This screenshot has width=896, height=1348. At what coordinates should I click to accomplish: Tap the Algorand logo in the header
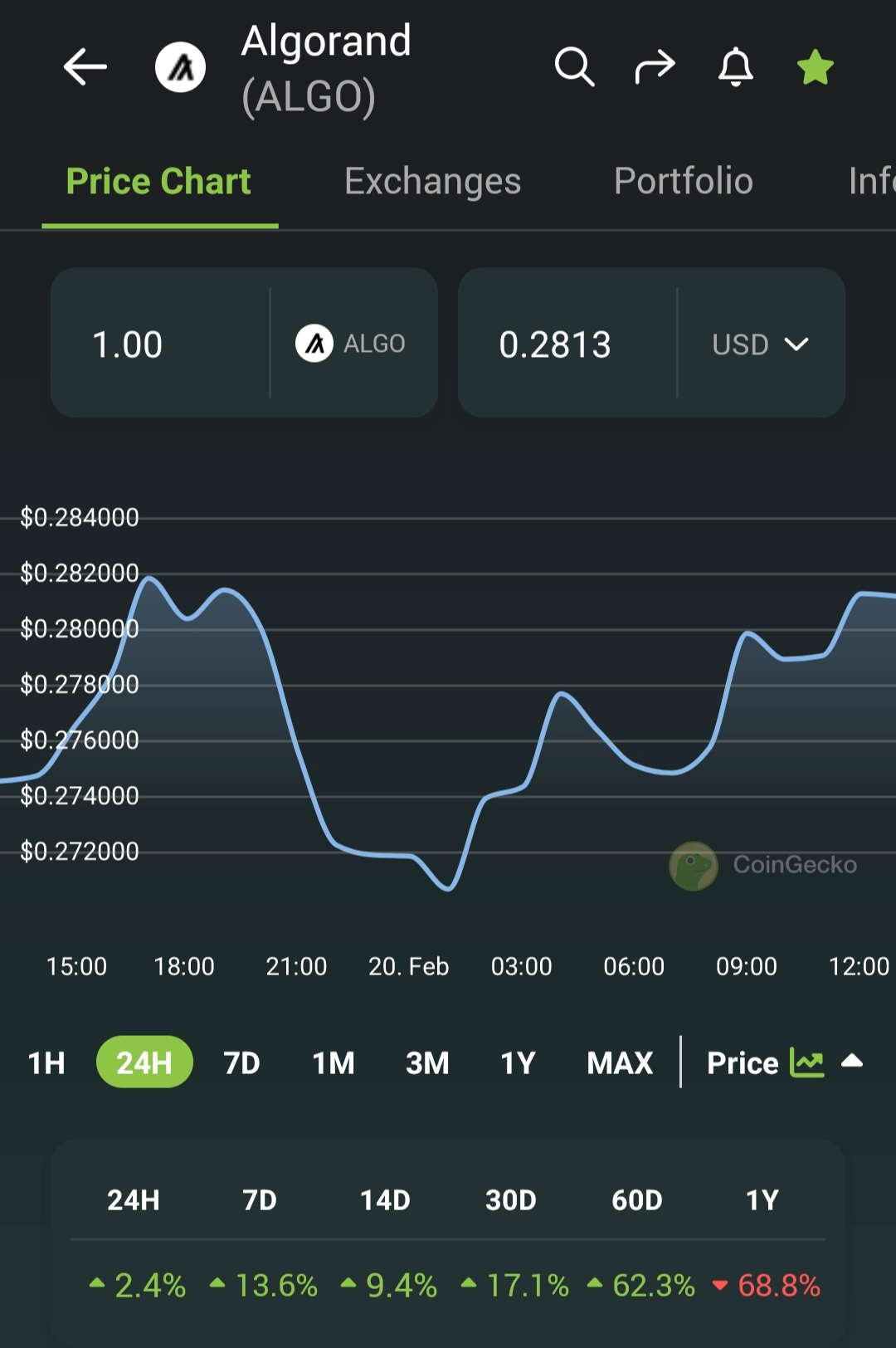pos(180,67)
